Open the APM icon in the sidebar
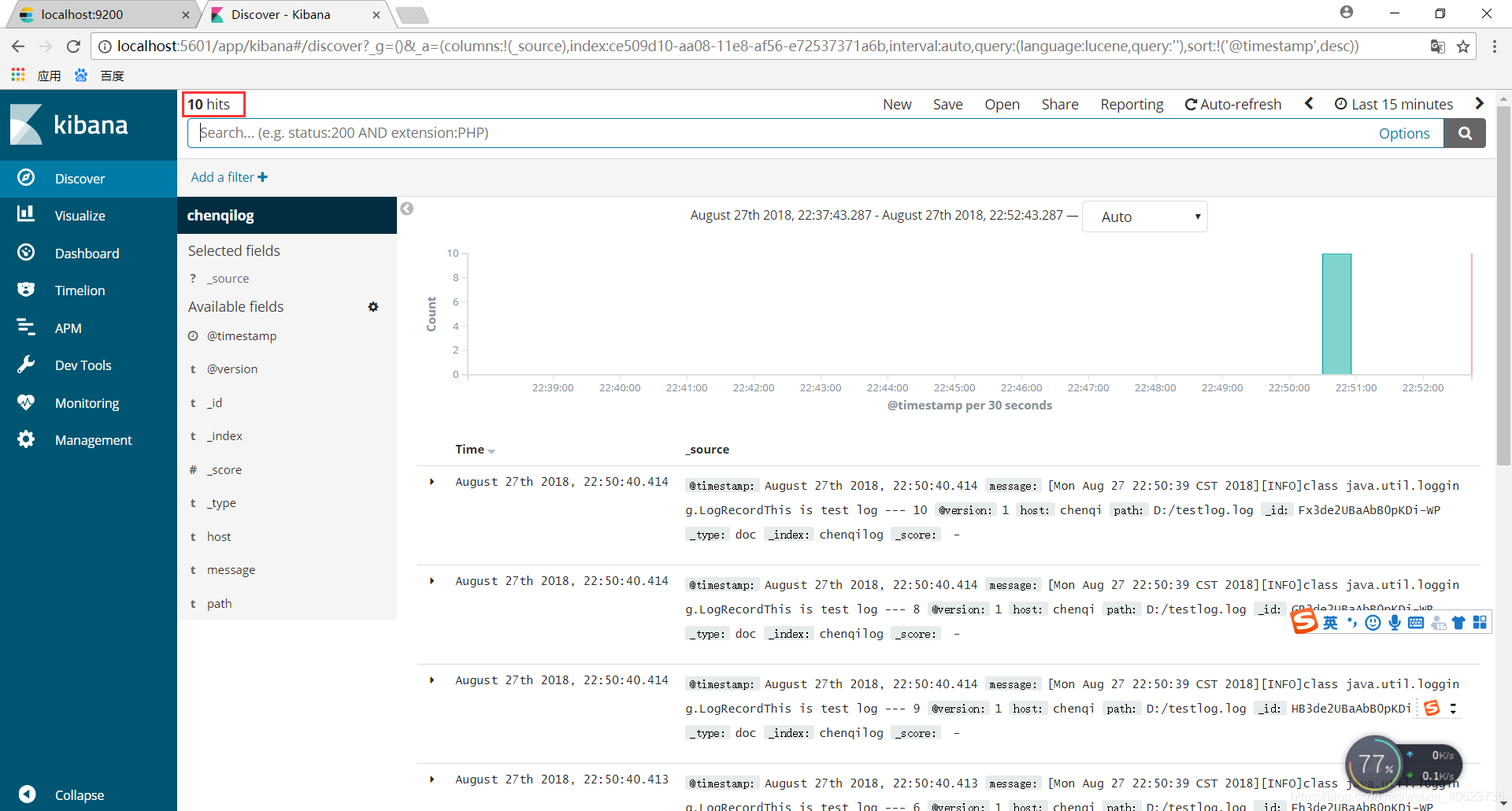The height and width of the screenshot is (811, 1512). coord(26,327)
